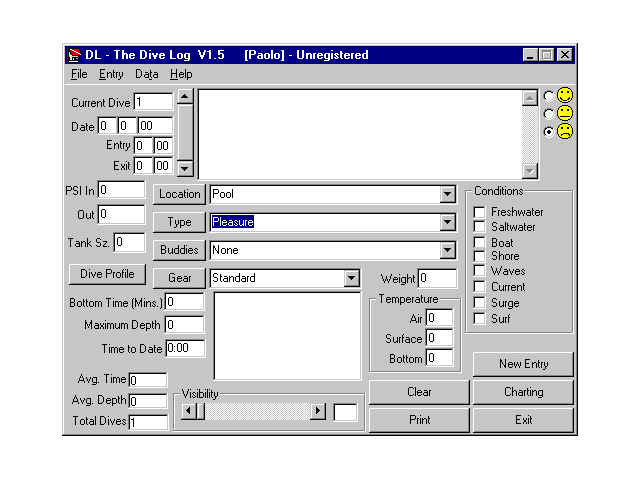
Task: Click the Dive Log app icon in title bar
Action: tap(74, 55)
